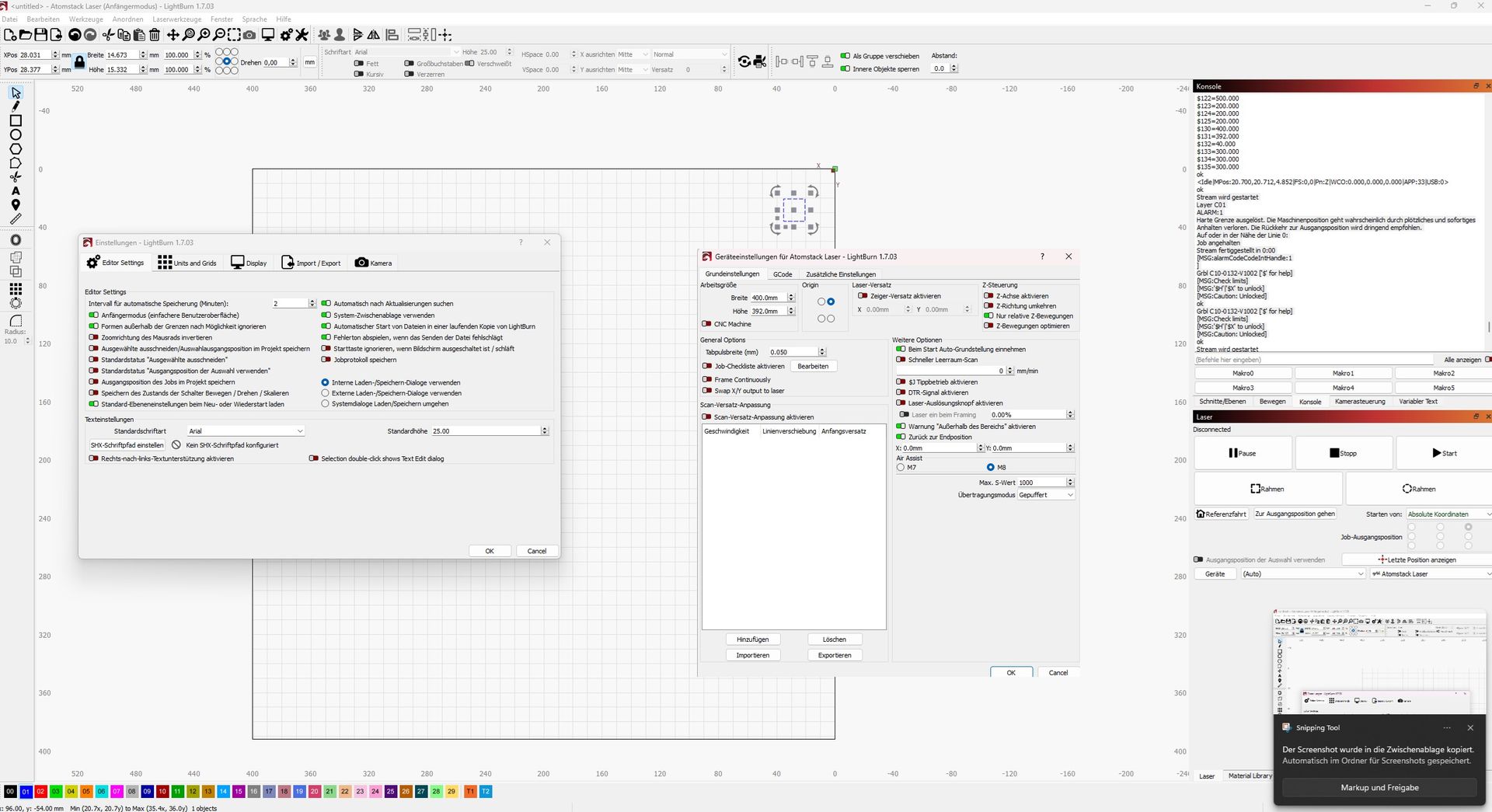Switch to Import / Export tab
Viewport: 1492px width, 812px height.
311,263
